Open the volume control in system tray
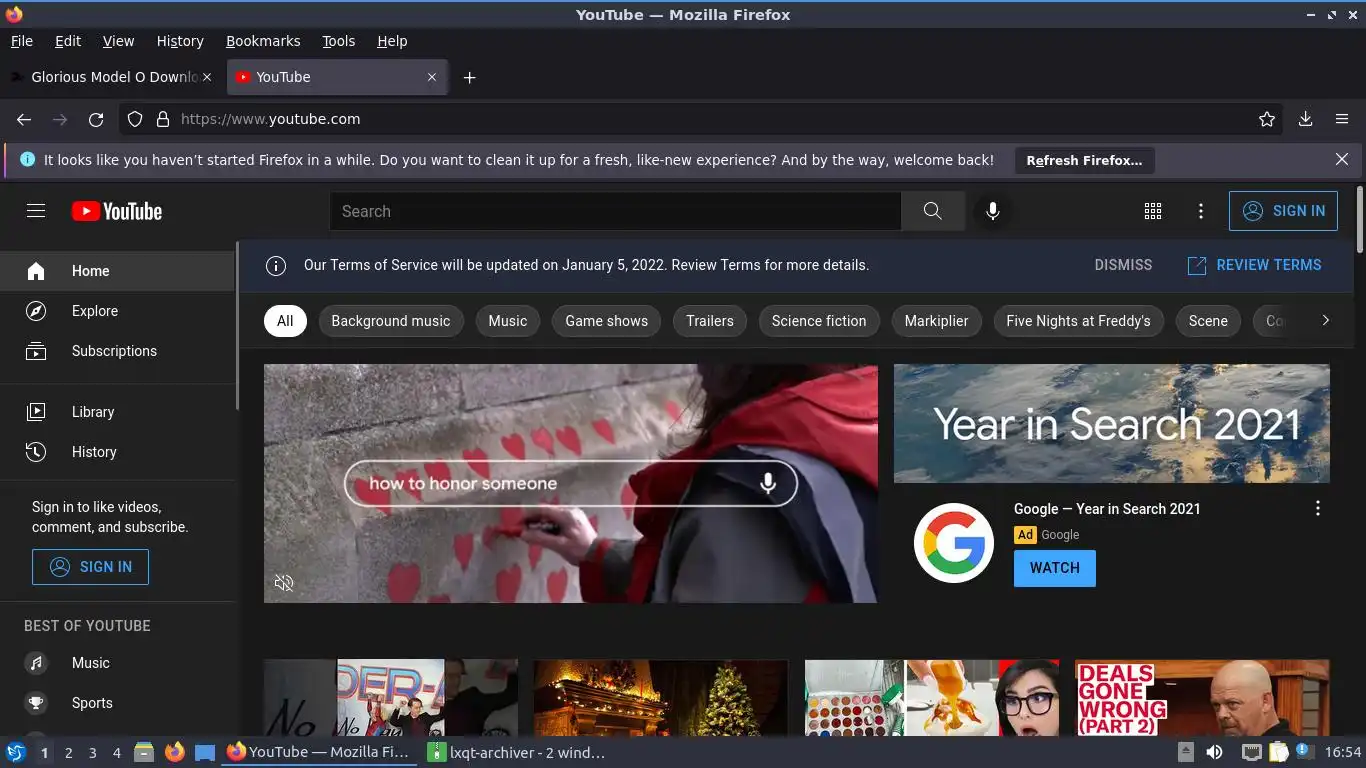 click(1214, 752)
